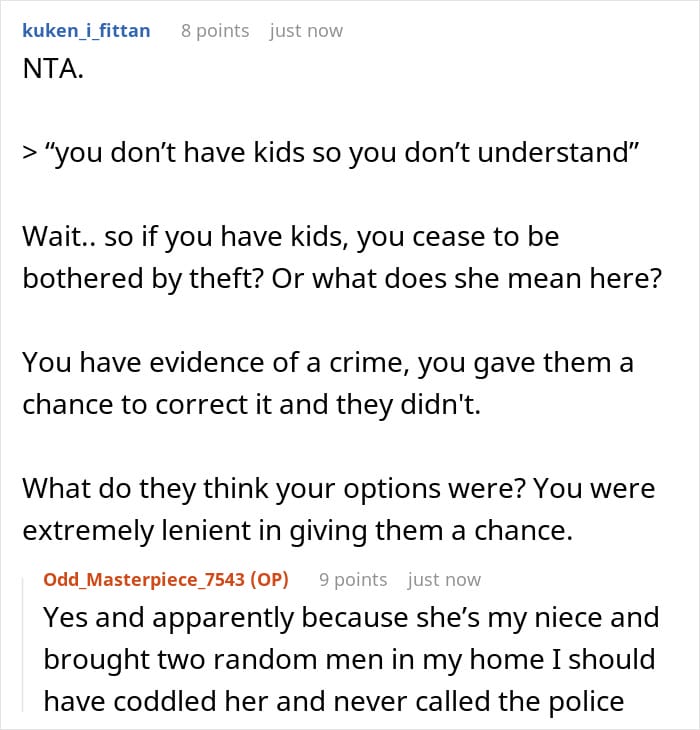Click the line "You have evidence of a crime"
Image resolution: width=700 pixels, height=730 pixels.
coord(328,363)
